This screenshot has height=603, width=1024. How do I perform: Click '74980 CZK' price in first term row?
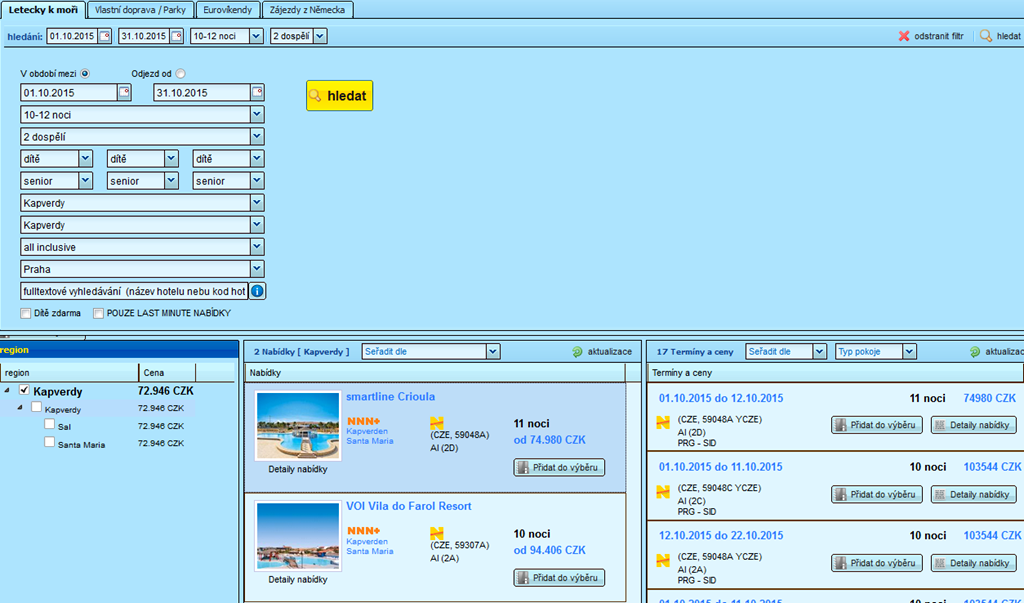[989, 399]
